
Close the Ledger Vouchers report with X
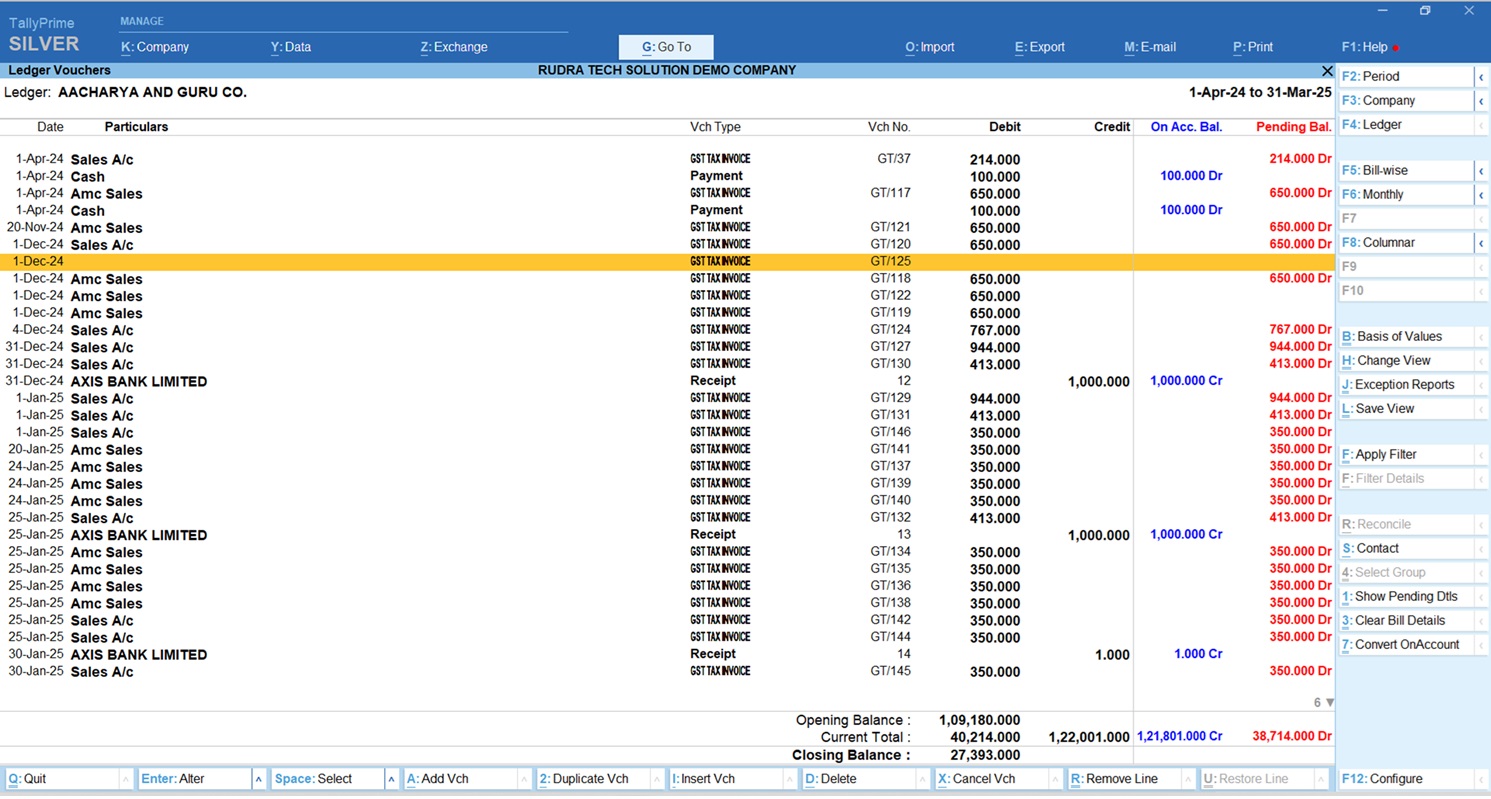(1327, 71)
